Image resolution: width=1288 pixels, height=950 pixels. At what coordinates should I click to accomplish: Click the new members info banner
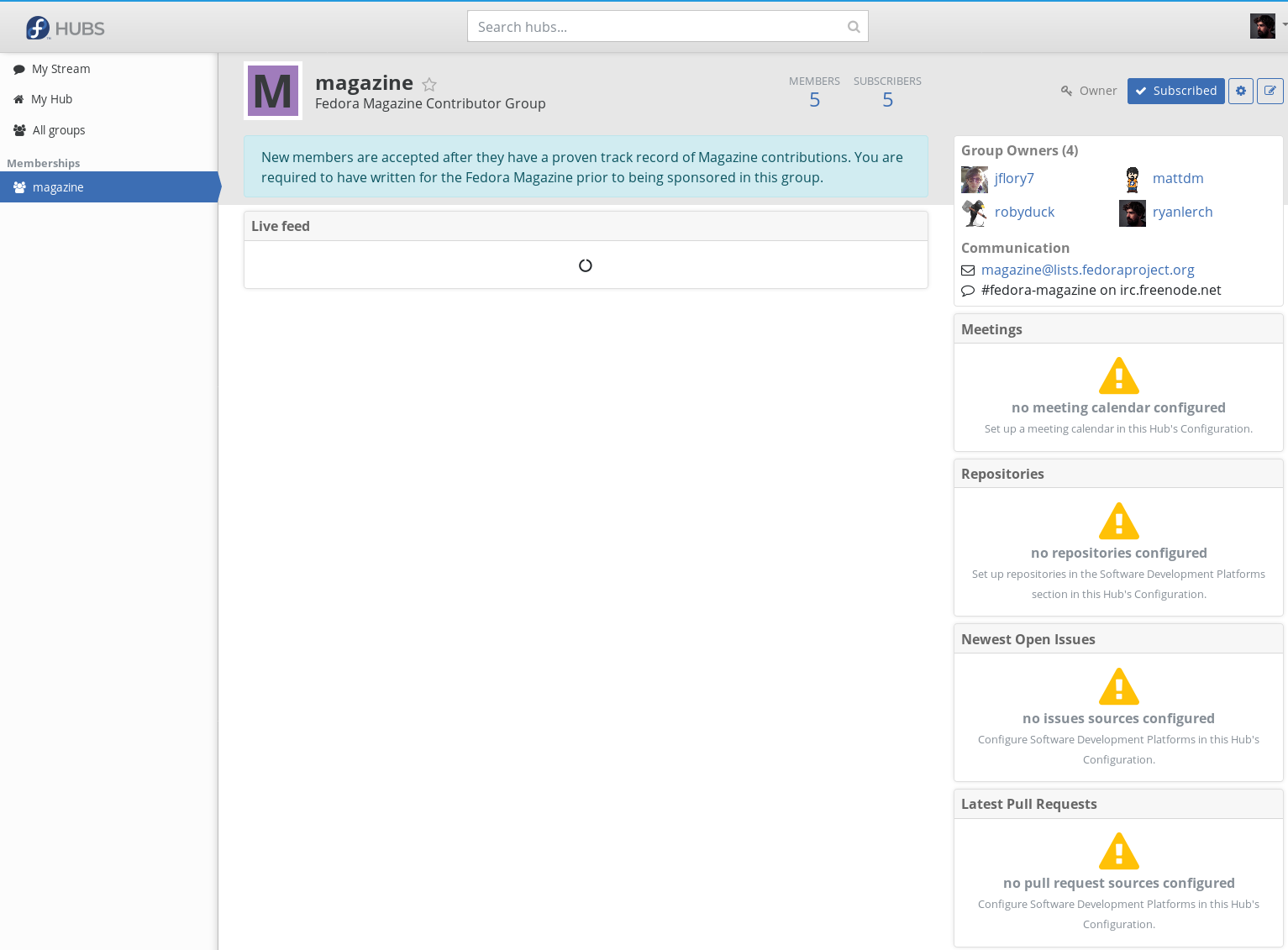tap(586, 167)
